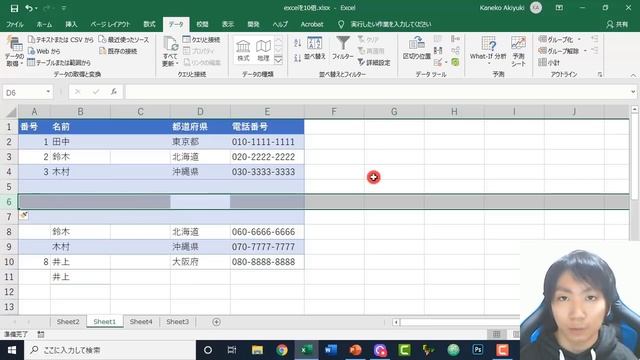
Task: Click 小計 (Subtotal) in Outline group
Action: point(549,62)
